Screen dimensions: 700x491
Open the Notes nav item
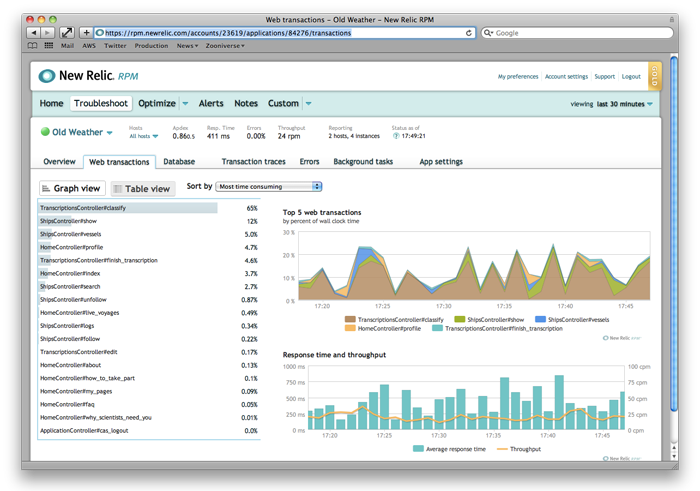[x=246, y=104]
